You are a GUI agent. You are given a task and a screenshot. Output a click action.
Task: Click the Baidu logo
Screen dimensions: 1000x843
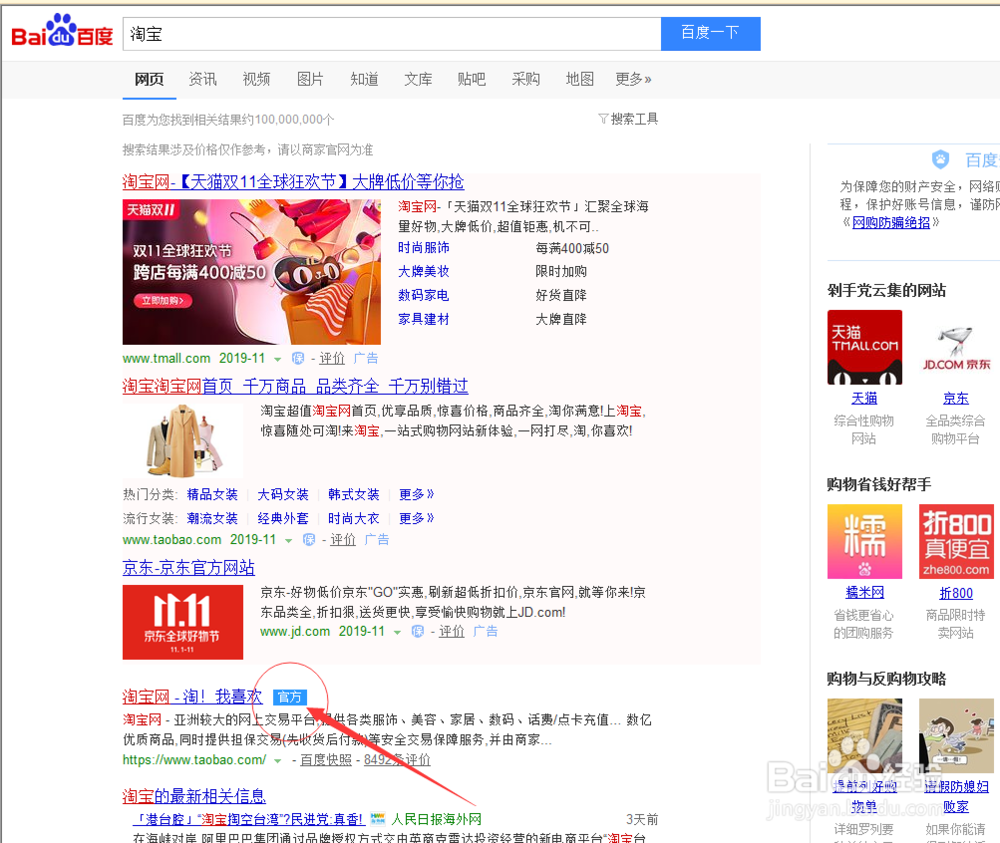[62, 32]
